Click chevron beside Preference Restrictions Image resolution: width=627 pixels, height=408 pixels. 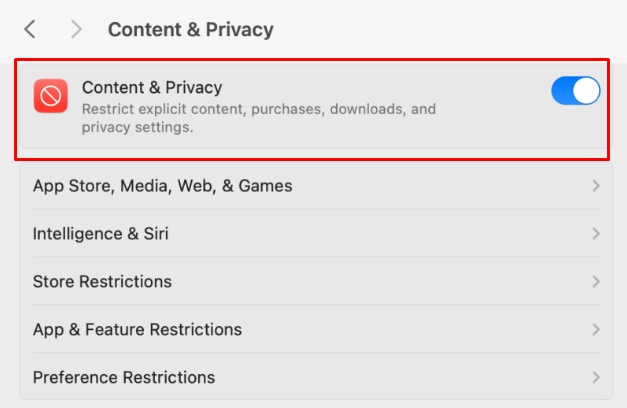(x=596, y=377)
